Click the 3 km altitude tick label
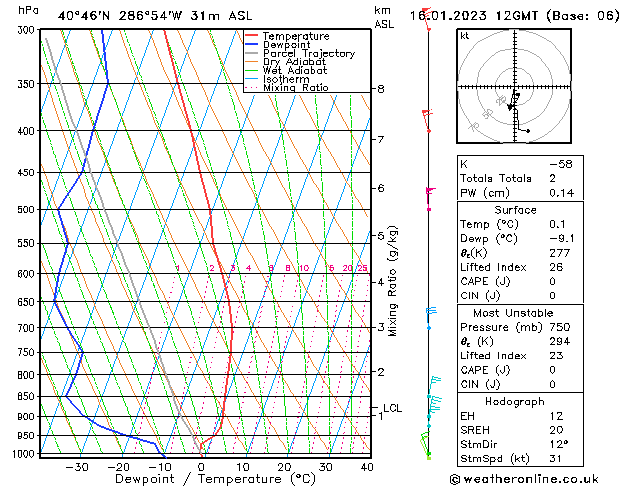The width and height of the screenshot is (629, 486). point(381,327)
